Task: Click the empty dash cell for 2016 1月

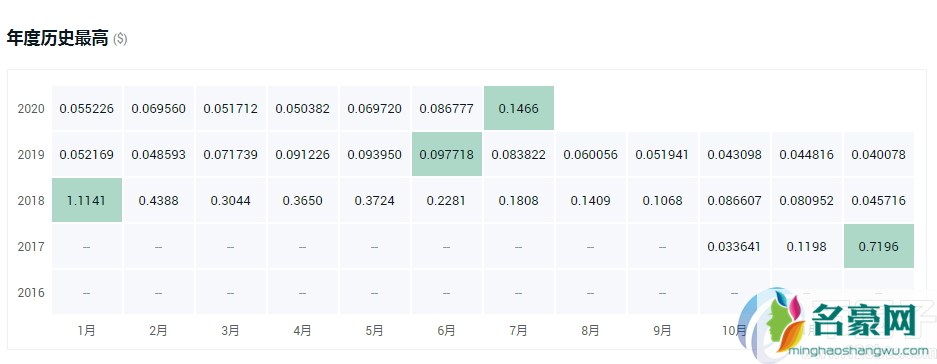Action: click(x=87, y=292)
